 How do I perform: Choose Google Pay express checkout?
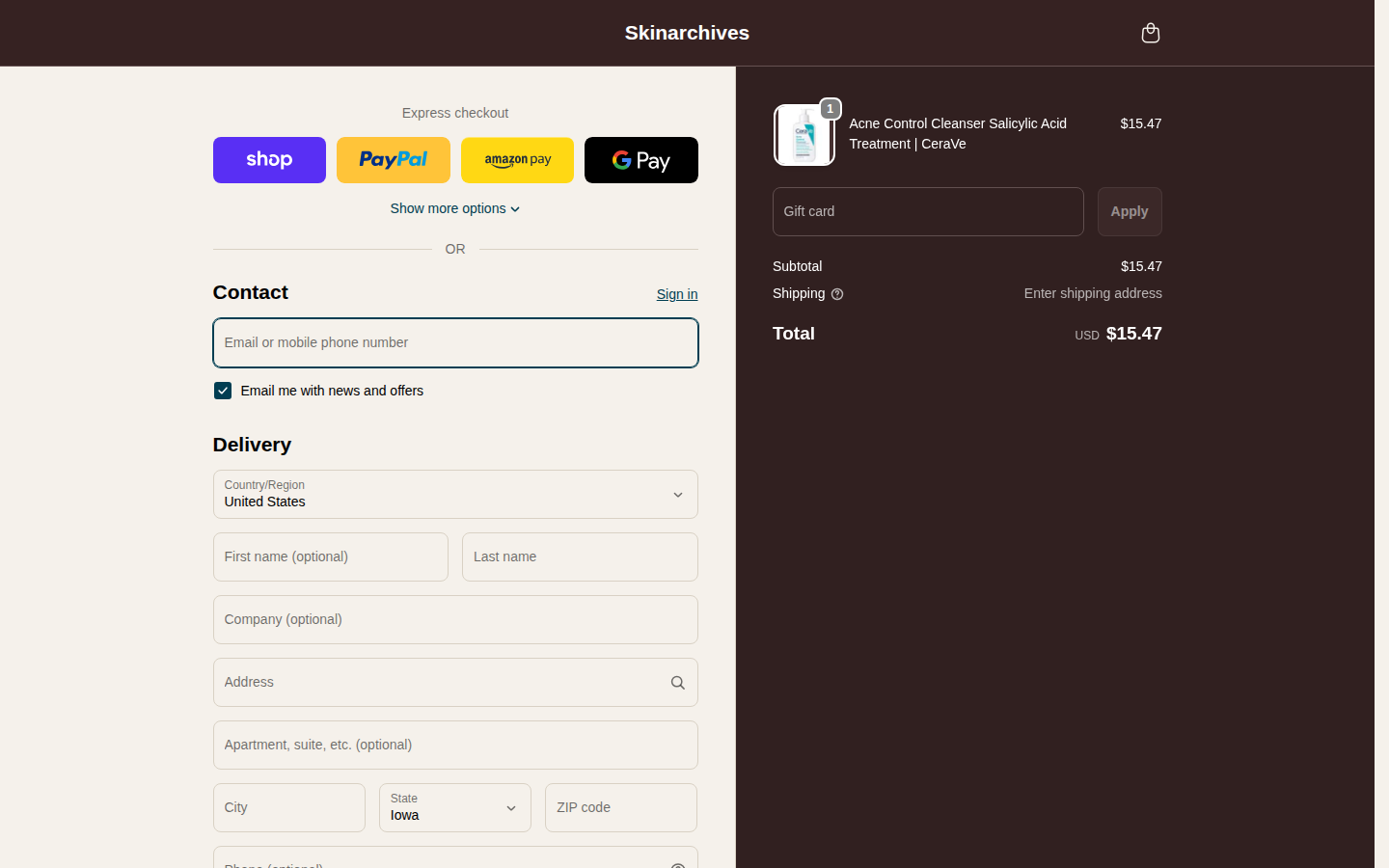click(641, 160)
